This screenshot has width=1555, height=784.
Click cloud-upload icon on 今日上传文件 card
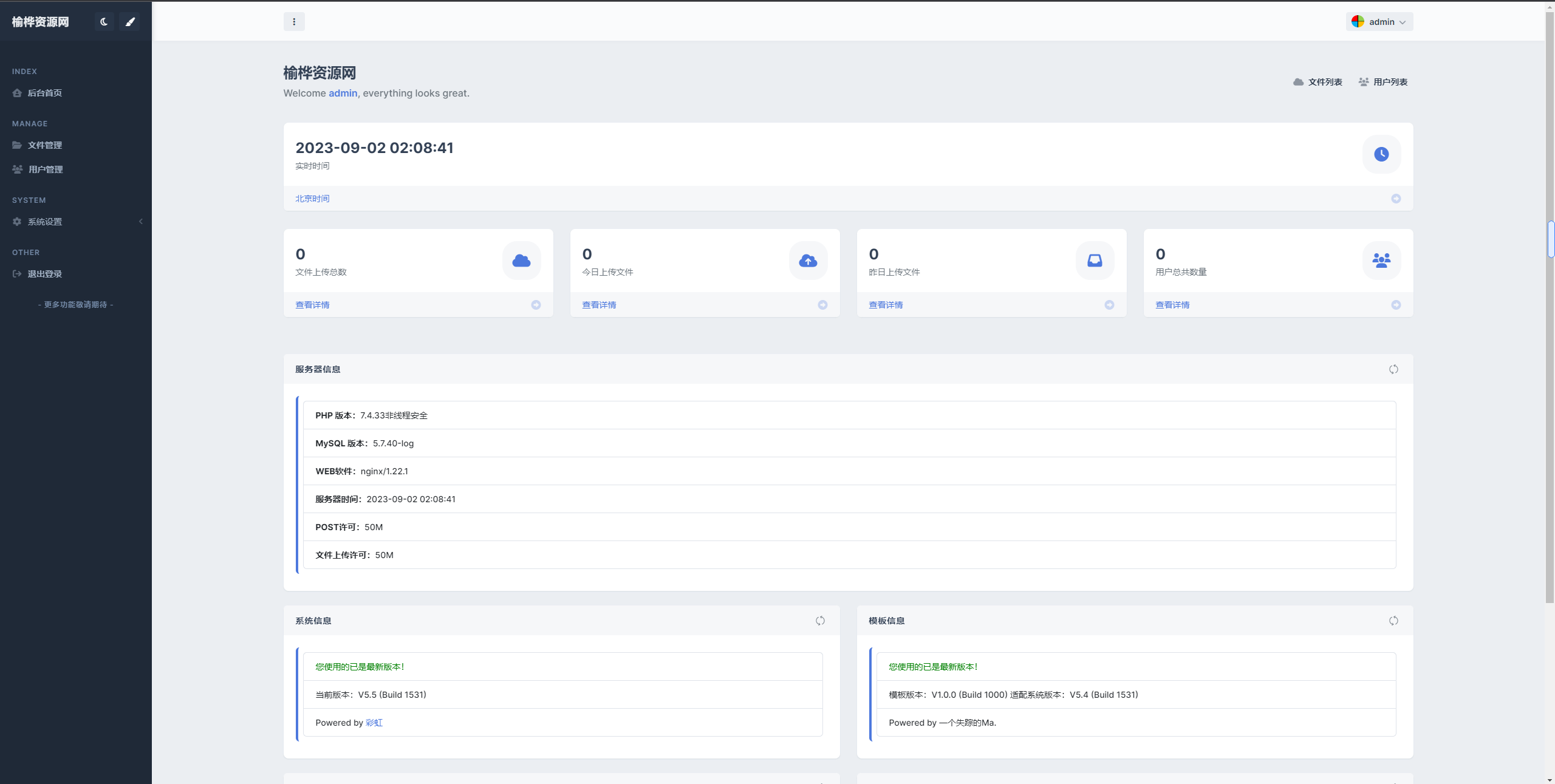coord(808,261)
